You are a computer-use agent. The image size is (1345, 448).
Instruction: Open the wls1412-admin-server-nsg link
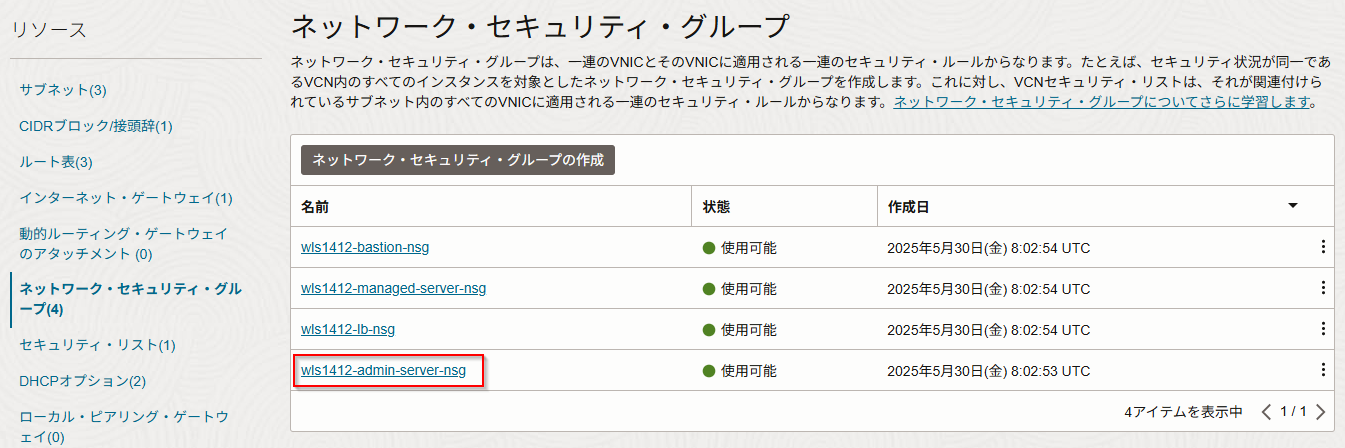(x=383, y=371)
